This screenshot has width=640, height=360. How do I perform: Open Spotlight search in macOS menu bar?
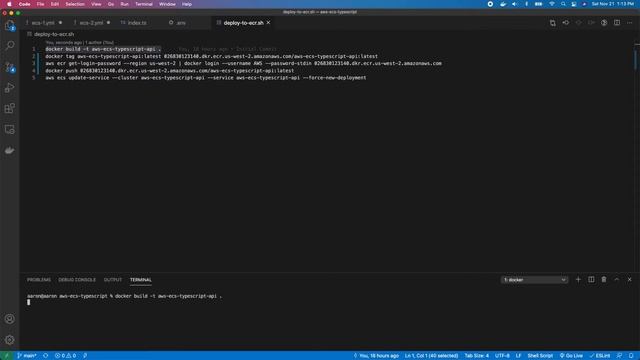tap(563, 4)
